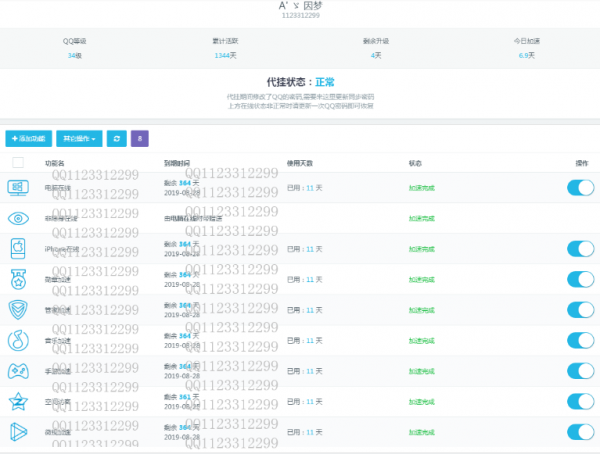Click the 到期时间 column header
The width and height of the screenshot is (600, 454).
177,163
